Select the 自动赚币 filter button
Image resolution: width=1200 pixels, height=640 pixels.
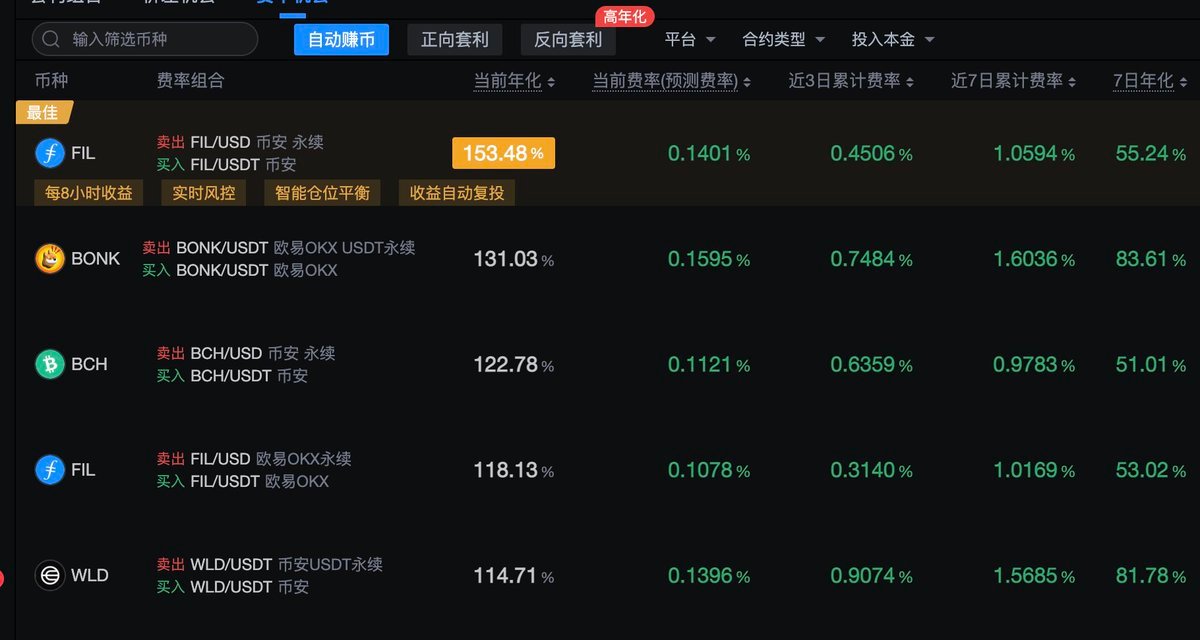pos(341,40)
